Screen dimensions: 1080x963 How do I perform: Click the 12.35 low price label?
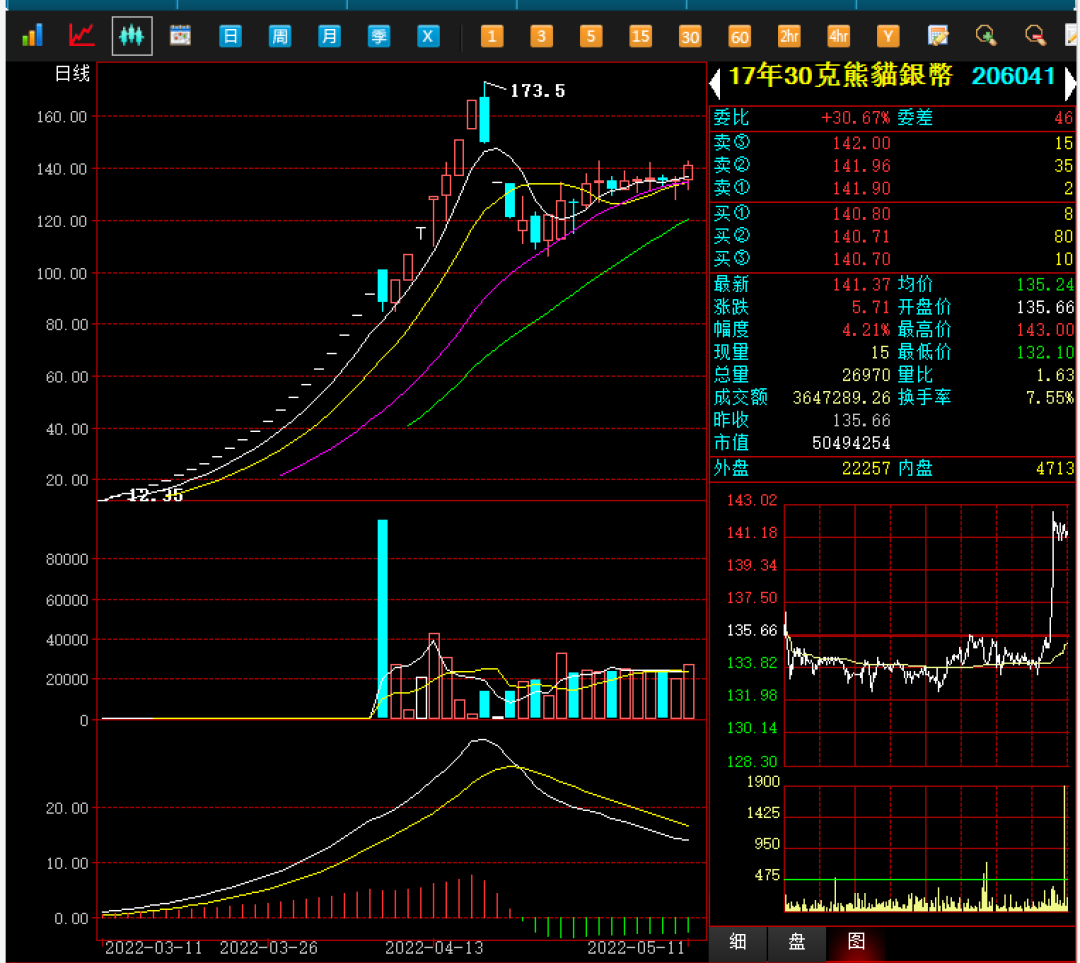[156, 495]
